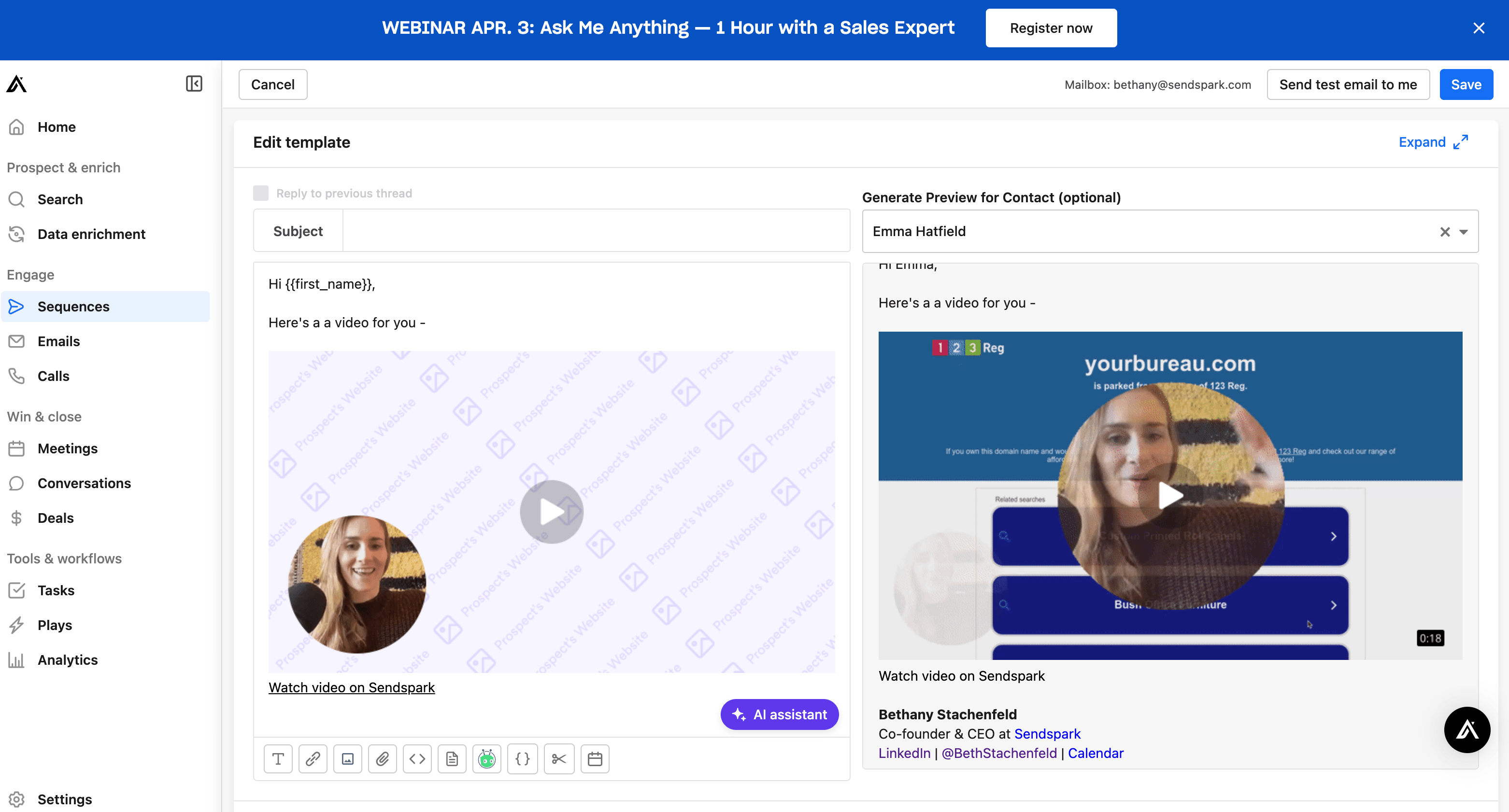Play the video placeholder in the editor
Screen dimensions: 1509x812
pos(551,512)
